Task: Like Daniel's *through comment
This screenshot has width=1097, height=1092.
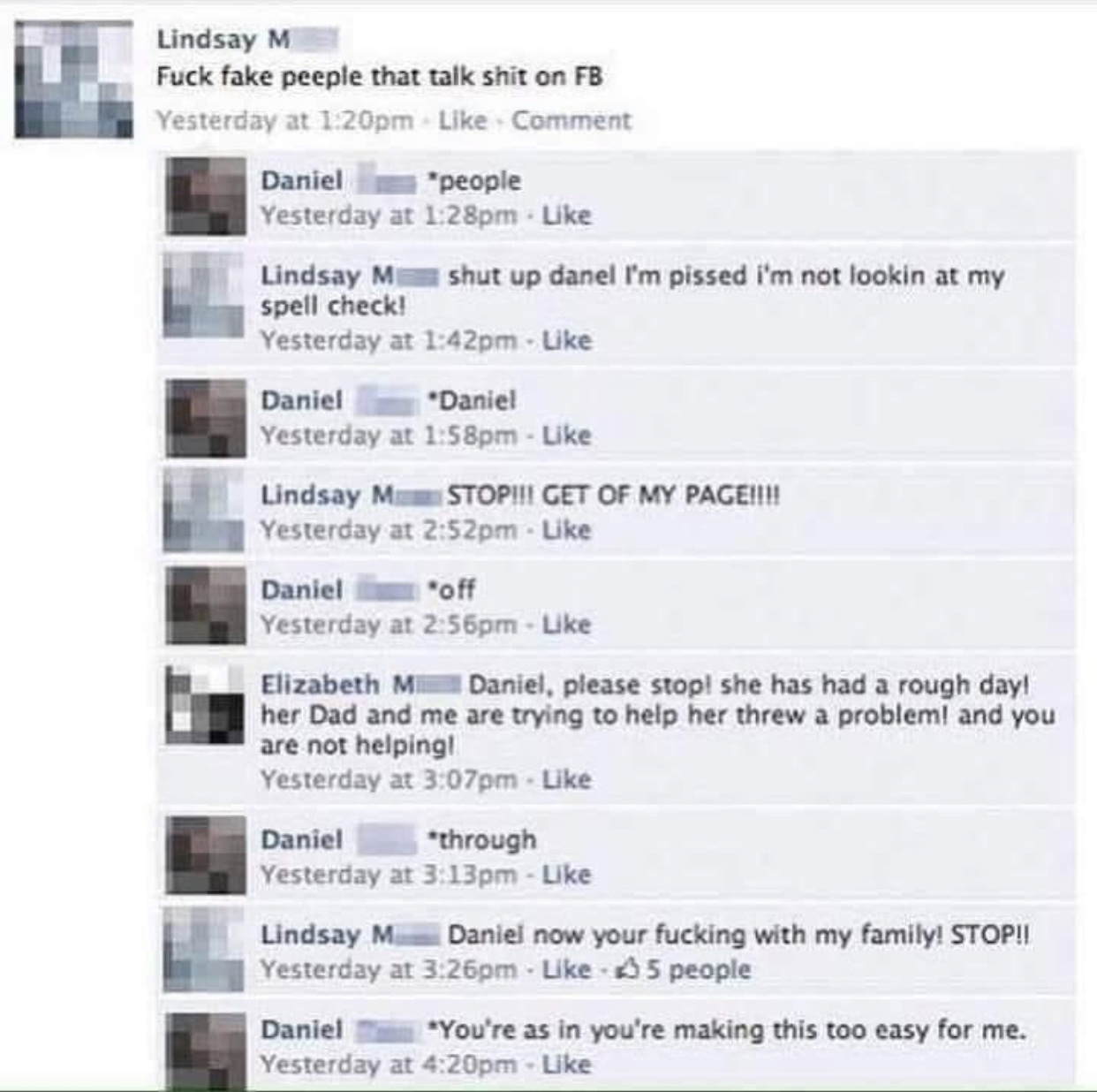Action: point(566,875)
